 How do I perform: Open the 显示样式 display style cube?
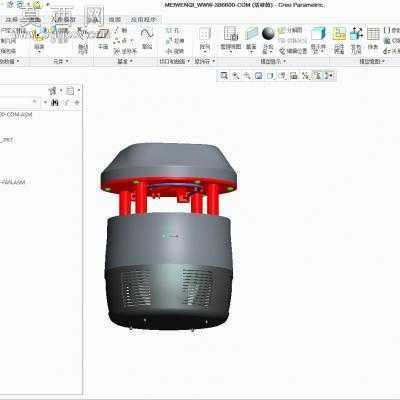point(318,40)
